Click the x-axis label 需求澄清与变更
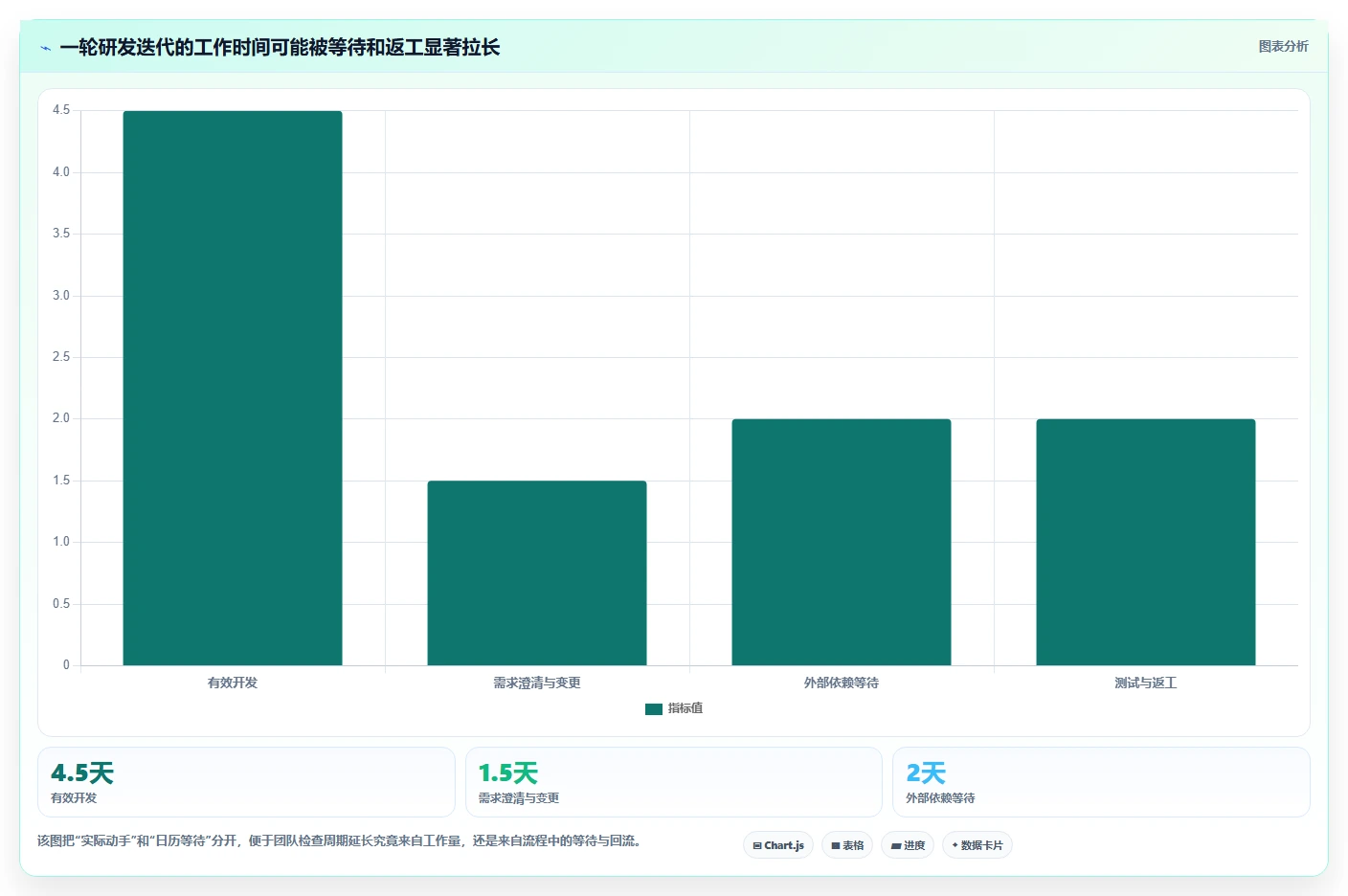 click(537, 683)
